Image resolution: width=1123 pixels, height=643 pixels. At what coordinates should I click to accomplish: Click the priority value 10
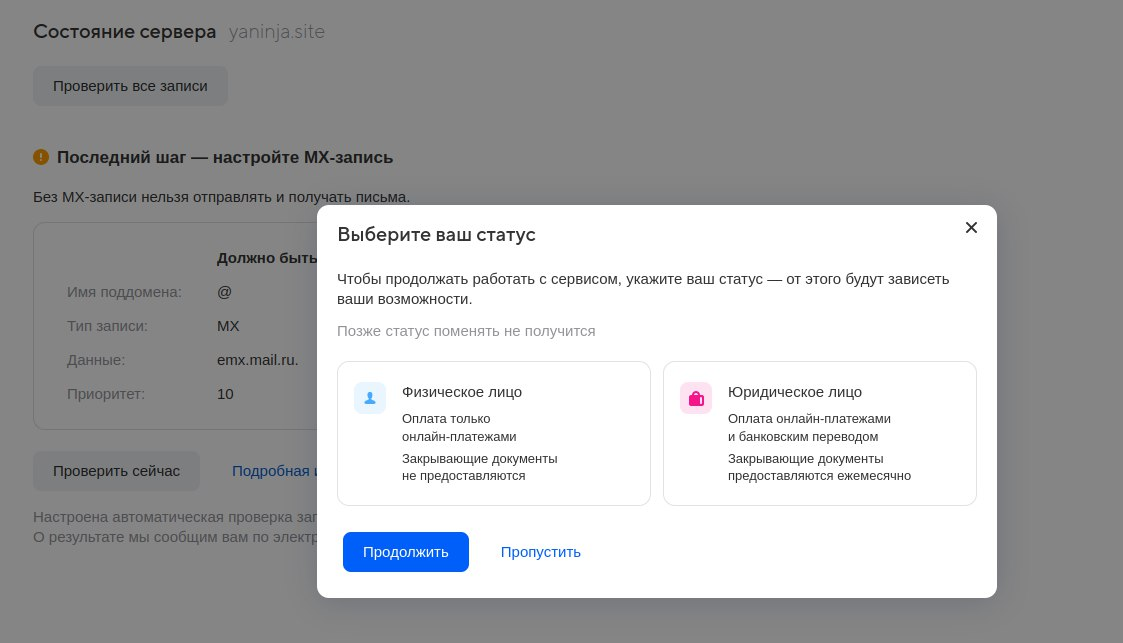pyautogui.click(x=225, y=394)
